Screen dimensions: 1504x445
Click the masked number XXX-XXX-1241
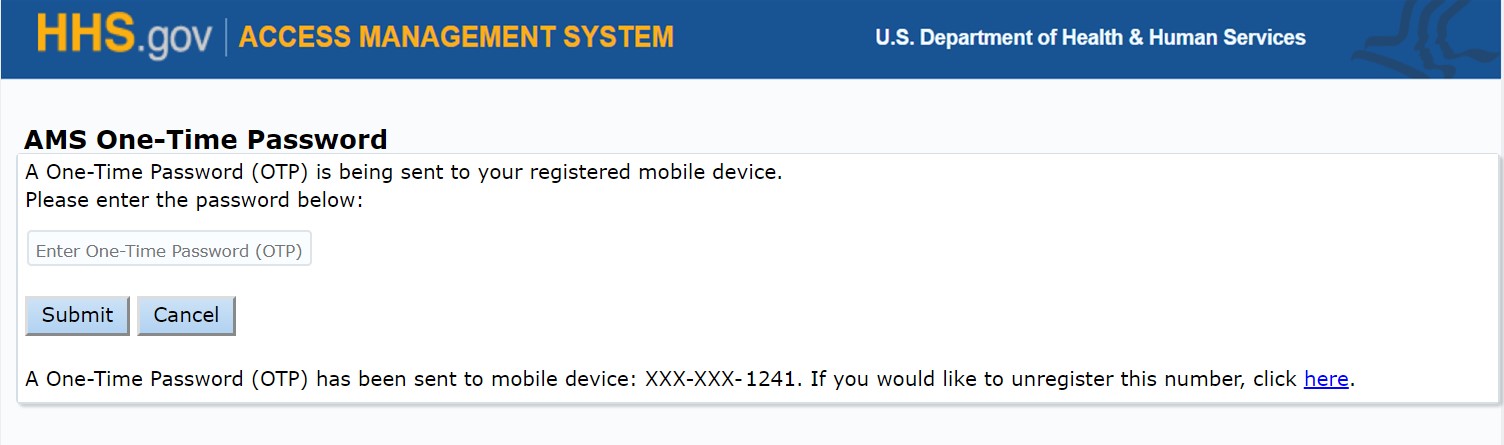[722, 379]
